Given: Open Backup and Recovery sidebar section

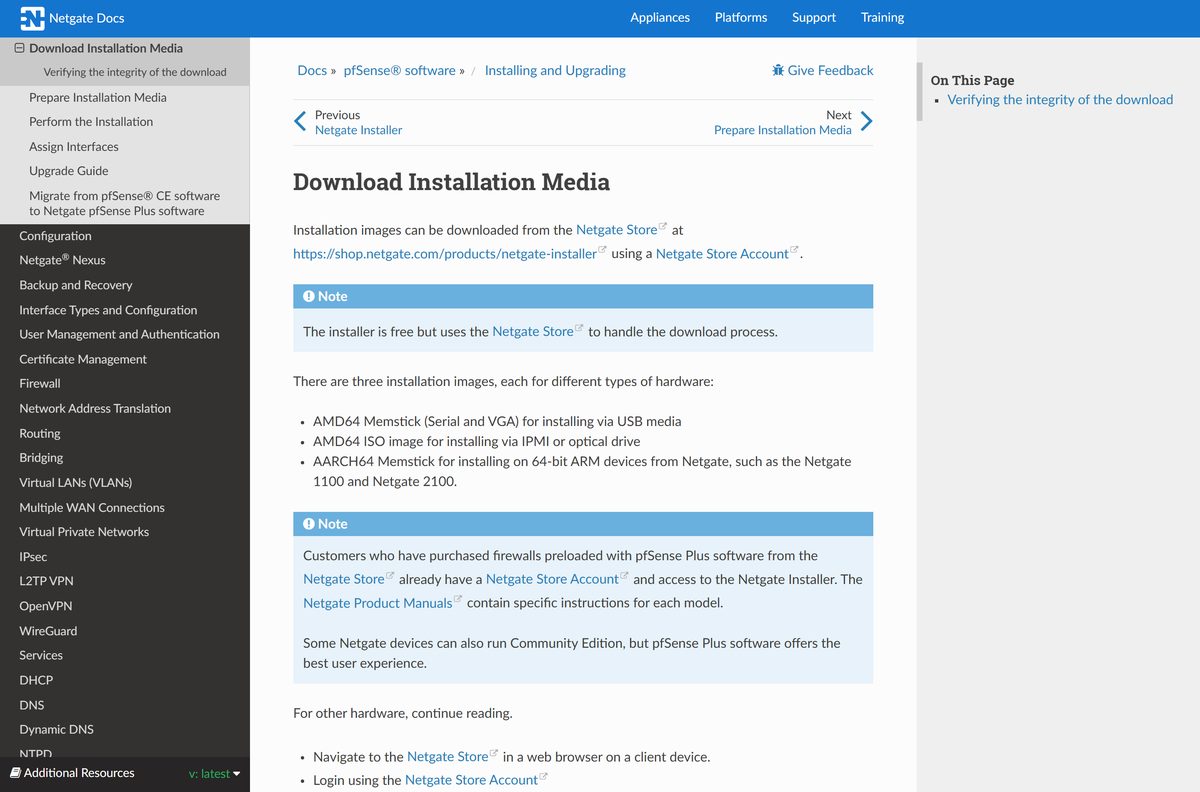Looking at the screenshot, I should [x=76, y=285].
